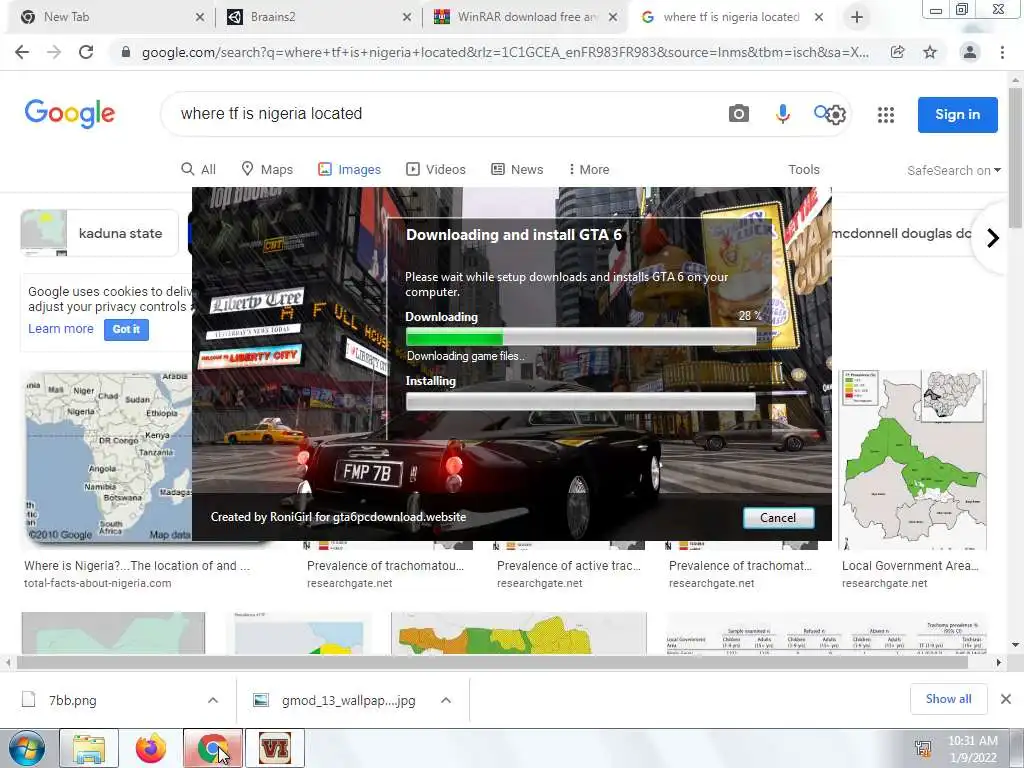Image resolution: width=1024 pixels, height=768 pixels.
Task: Close the WinRAR download tab
Action: (613, 17)
